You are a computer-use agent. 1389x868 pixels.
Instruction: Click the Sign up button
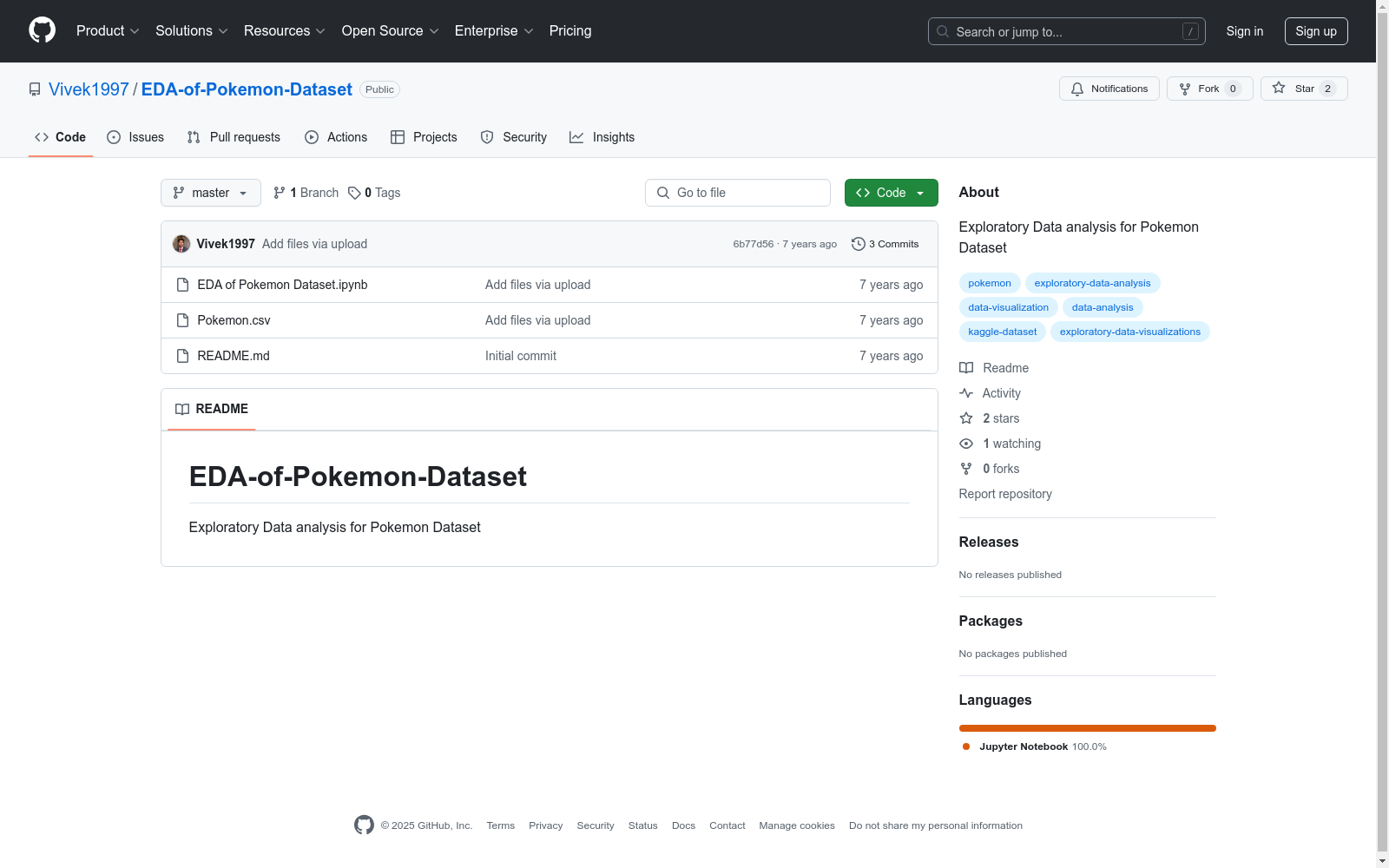tap(1316, 31)
